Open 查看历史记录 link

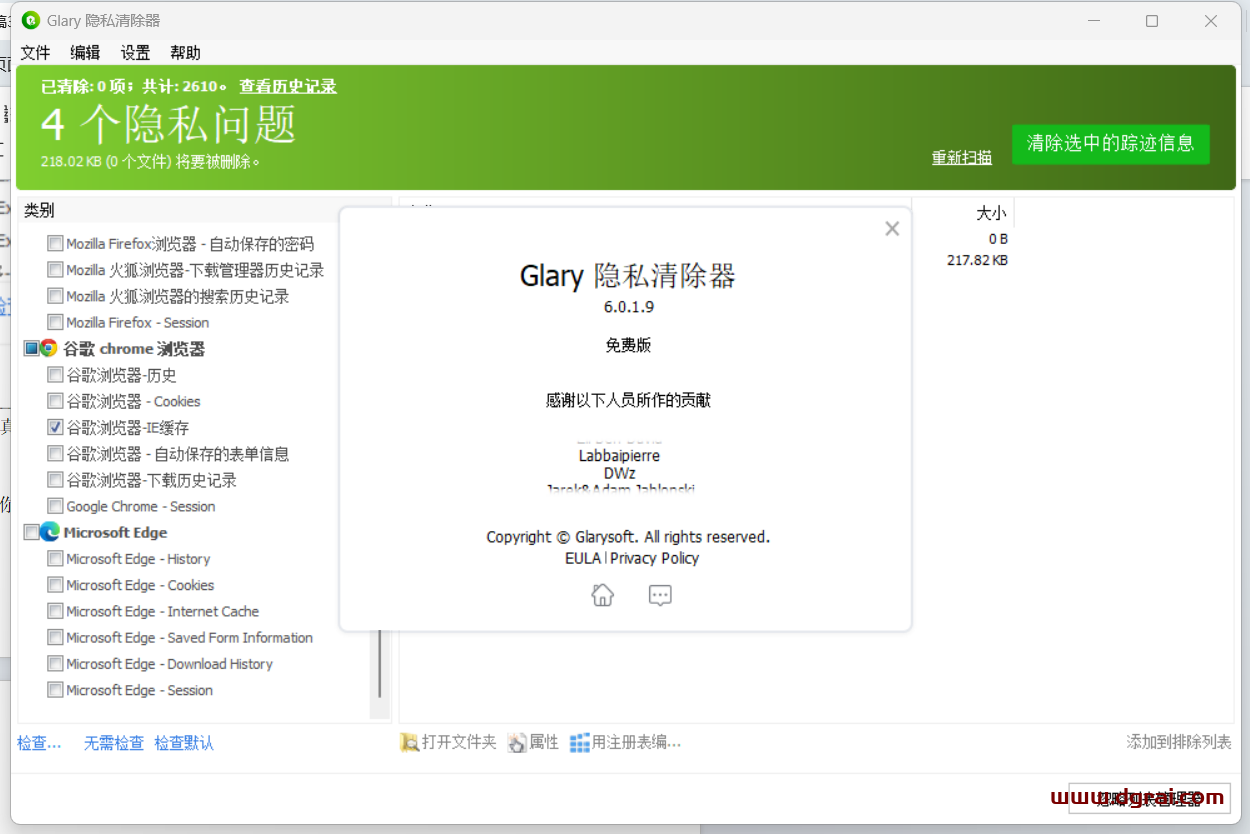288,87
